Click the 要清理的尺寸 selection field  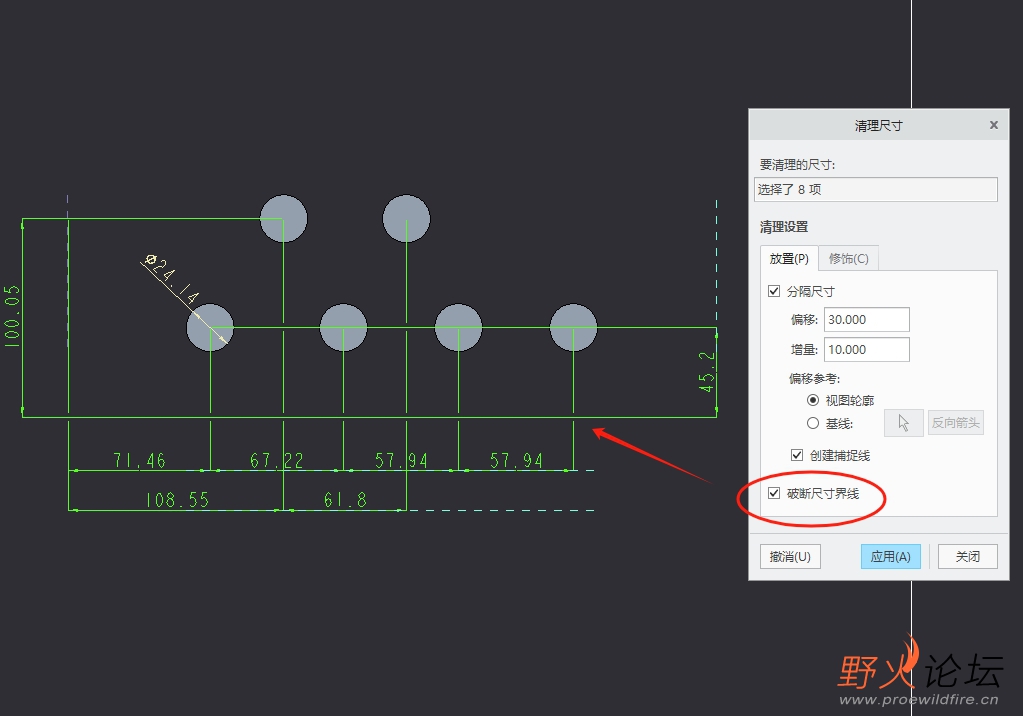pyautogui.click(x=876, y=189)
